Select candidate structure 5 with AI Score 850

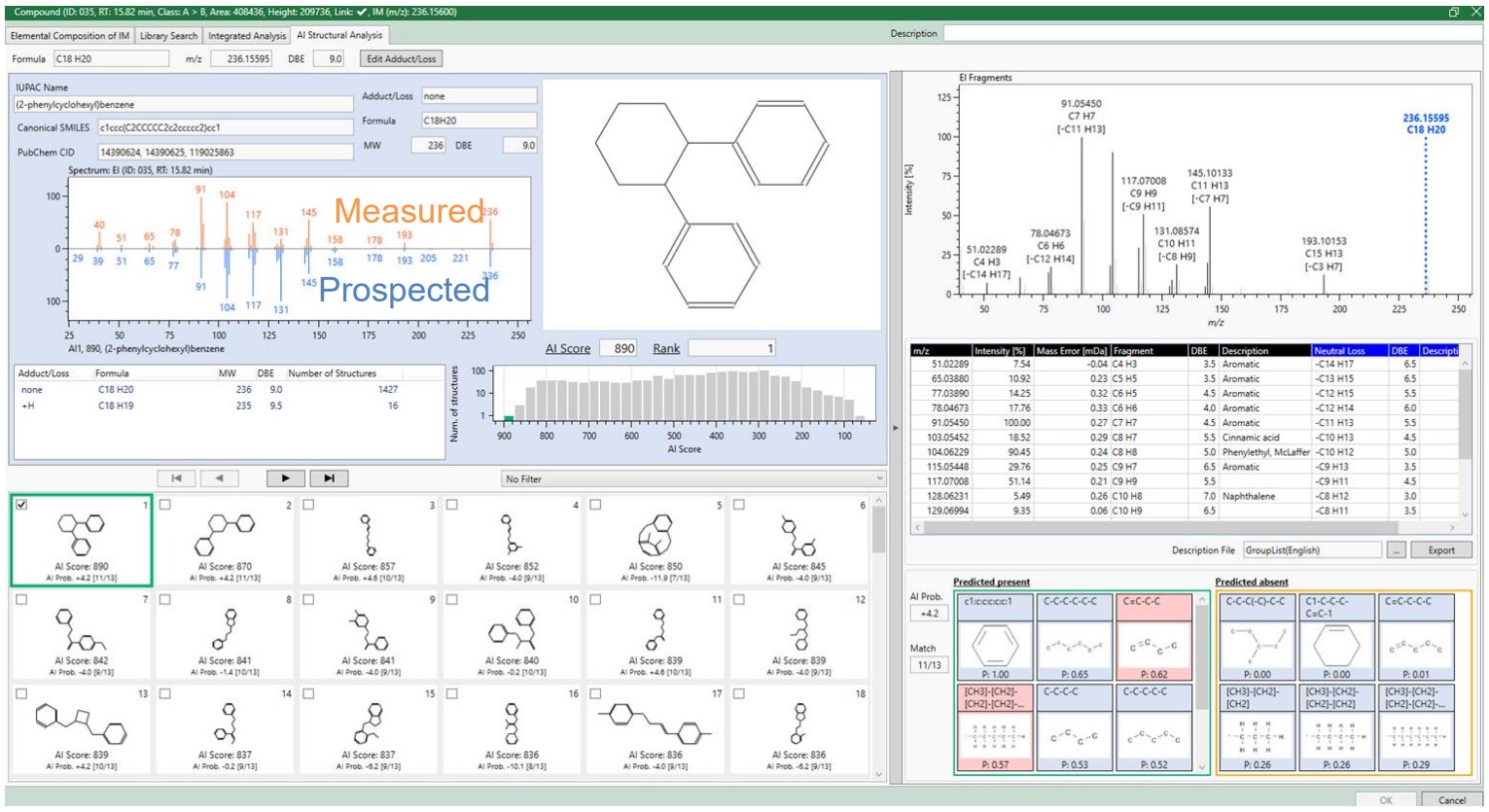(656, 541)
